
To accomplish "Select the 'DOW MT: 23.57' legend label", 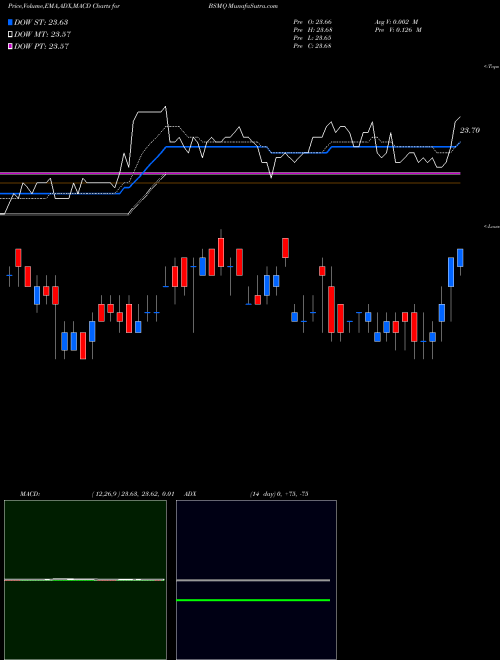I will [x=42, y=35].
